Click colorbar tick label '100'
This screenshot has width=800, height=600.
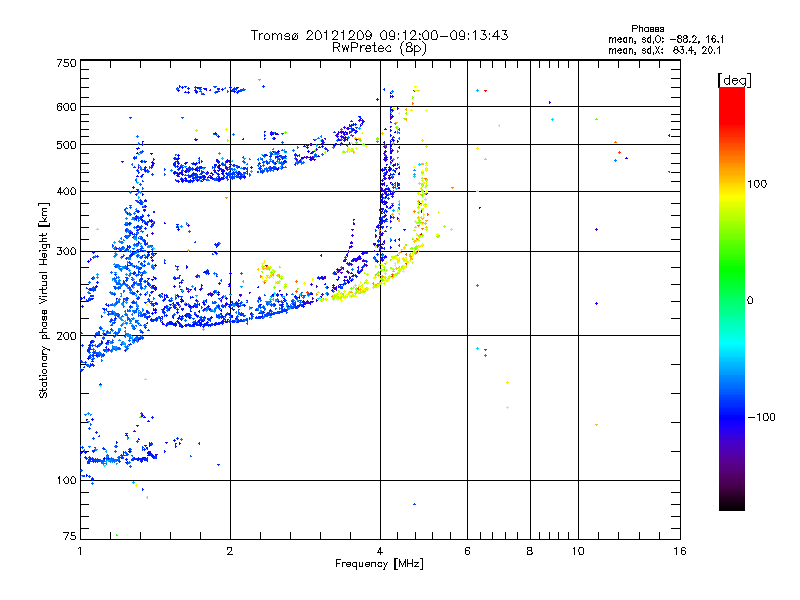pyautogui.click(x=757, y=184)
